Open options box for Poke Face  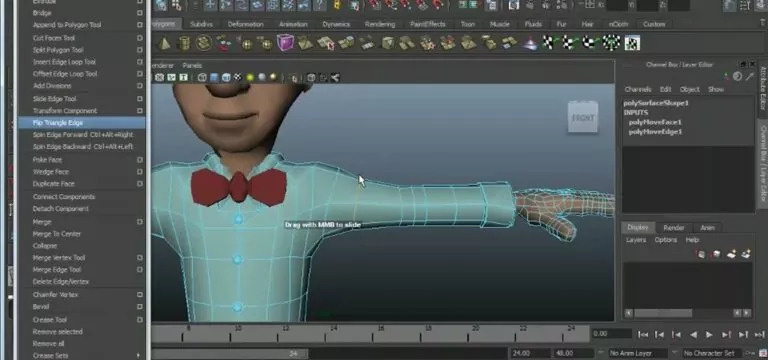(x=140, y=160)
